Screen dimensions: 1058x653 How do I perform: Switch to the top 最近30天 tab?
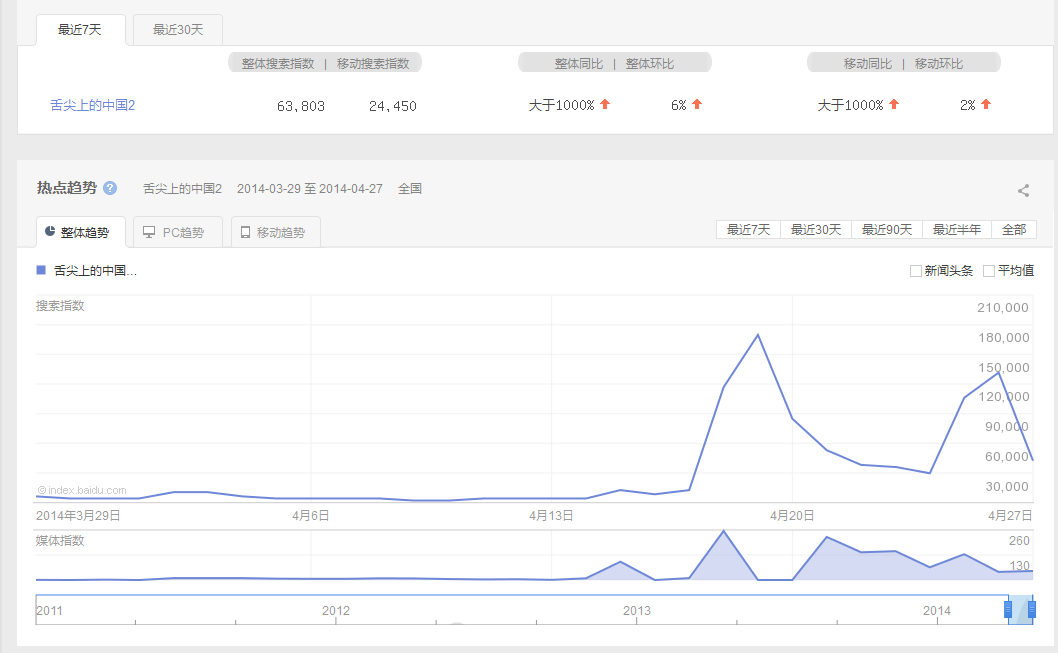click(178, 30)
